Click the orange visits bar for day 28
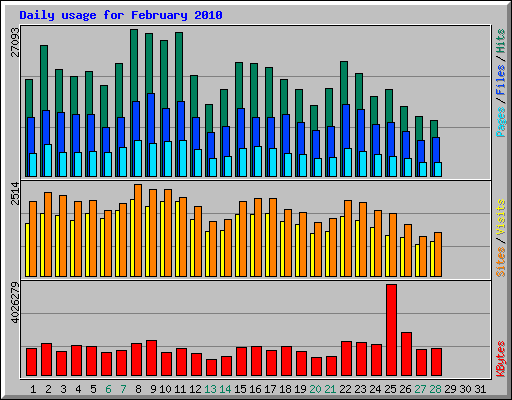The width and height of the screenshot is (512, 400). pyautogui.click(x=438, y=254)
